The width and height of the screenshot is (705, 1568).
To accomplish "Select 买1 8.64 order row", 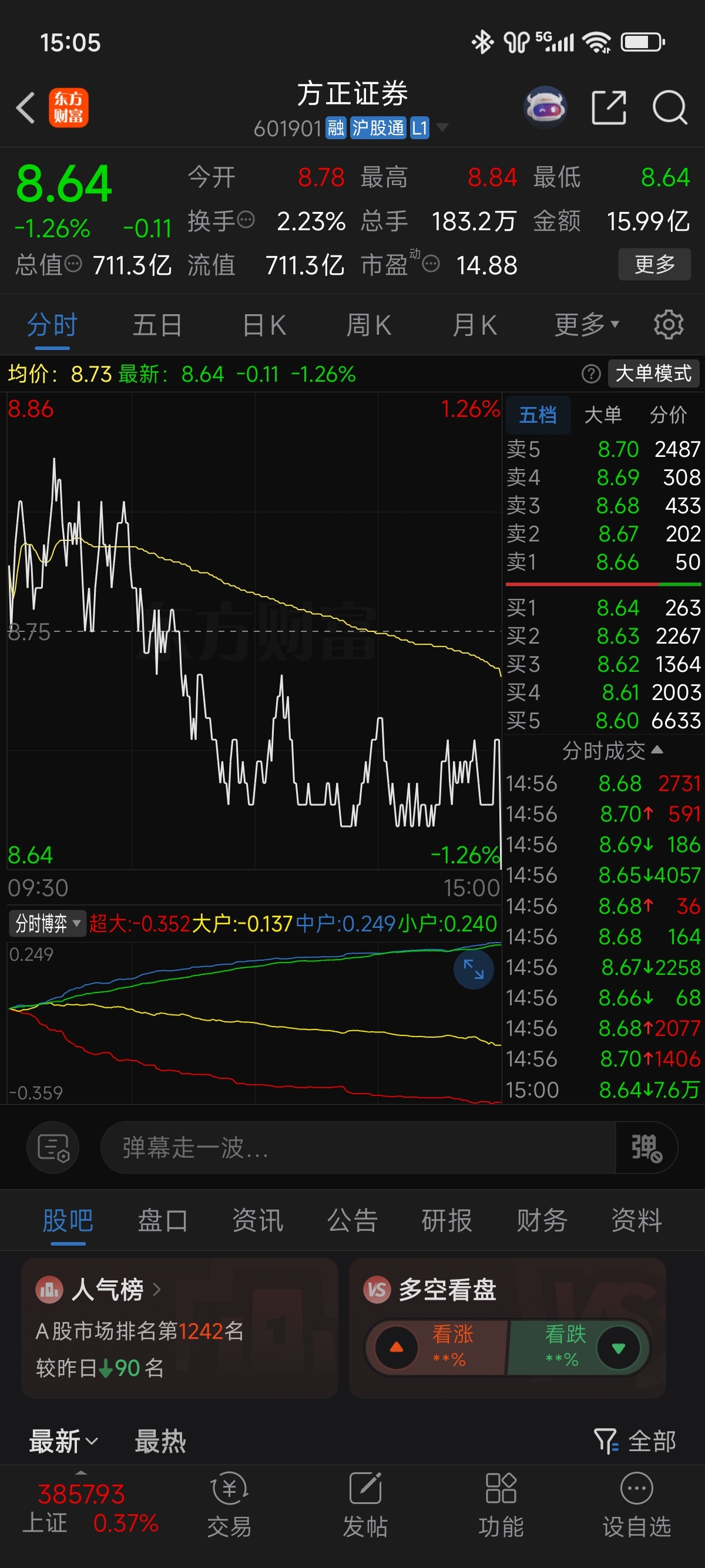I will point(603,607).
